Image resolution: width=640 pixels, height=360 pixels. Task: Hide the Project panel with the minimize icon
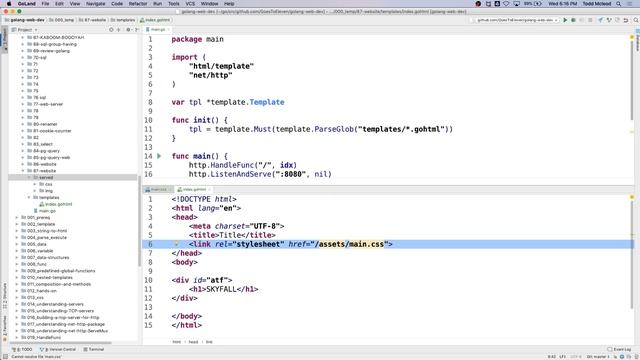pos(136,30)
